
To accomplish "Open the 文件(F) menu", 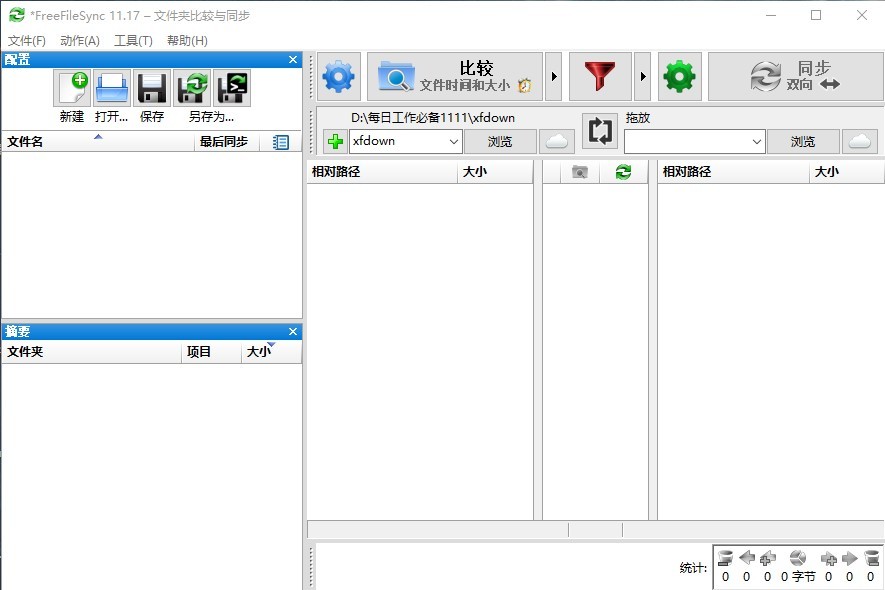I will point(27,41).
